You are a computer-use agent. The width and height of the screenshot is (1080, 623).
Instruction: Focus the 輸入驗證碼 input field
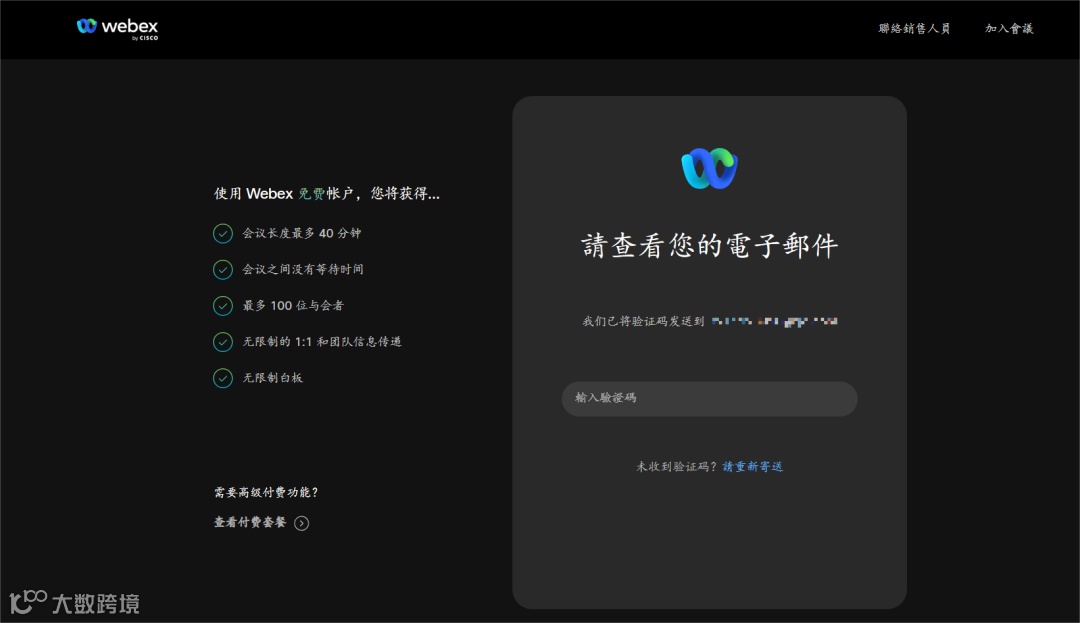(709, 399)
